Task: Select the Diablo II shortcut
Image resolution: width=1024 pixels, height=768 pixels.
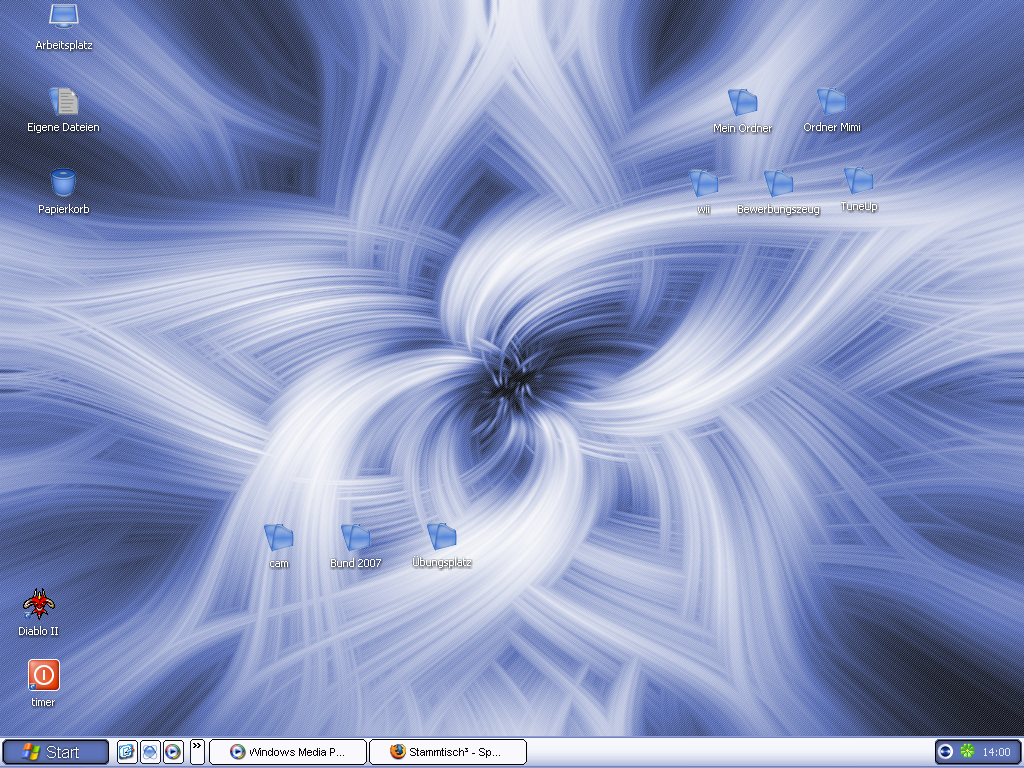Action: pyautogui.click(x=39, y=604)
